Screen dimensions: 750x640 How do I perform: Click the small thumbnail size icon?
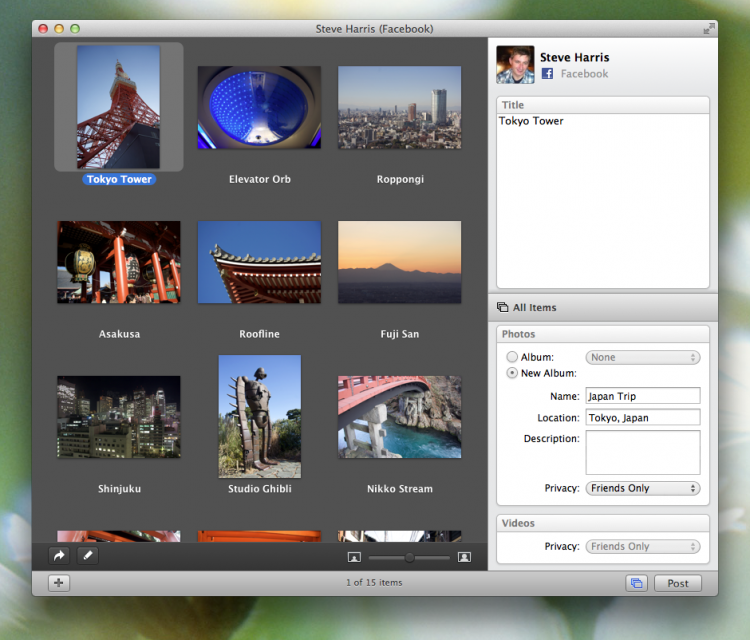click(x=354, y=557)
